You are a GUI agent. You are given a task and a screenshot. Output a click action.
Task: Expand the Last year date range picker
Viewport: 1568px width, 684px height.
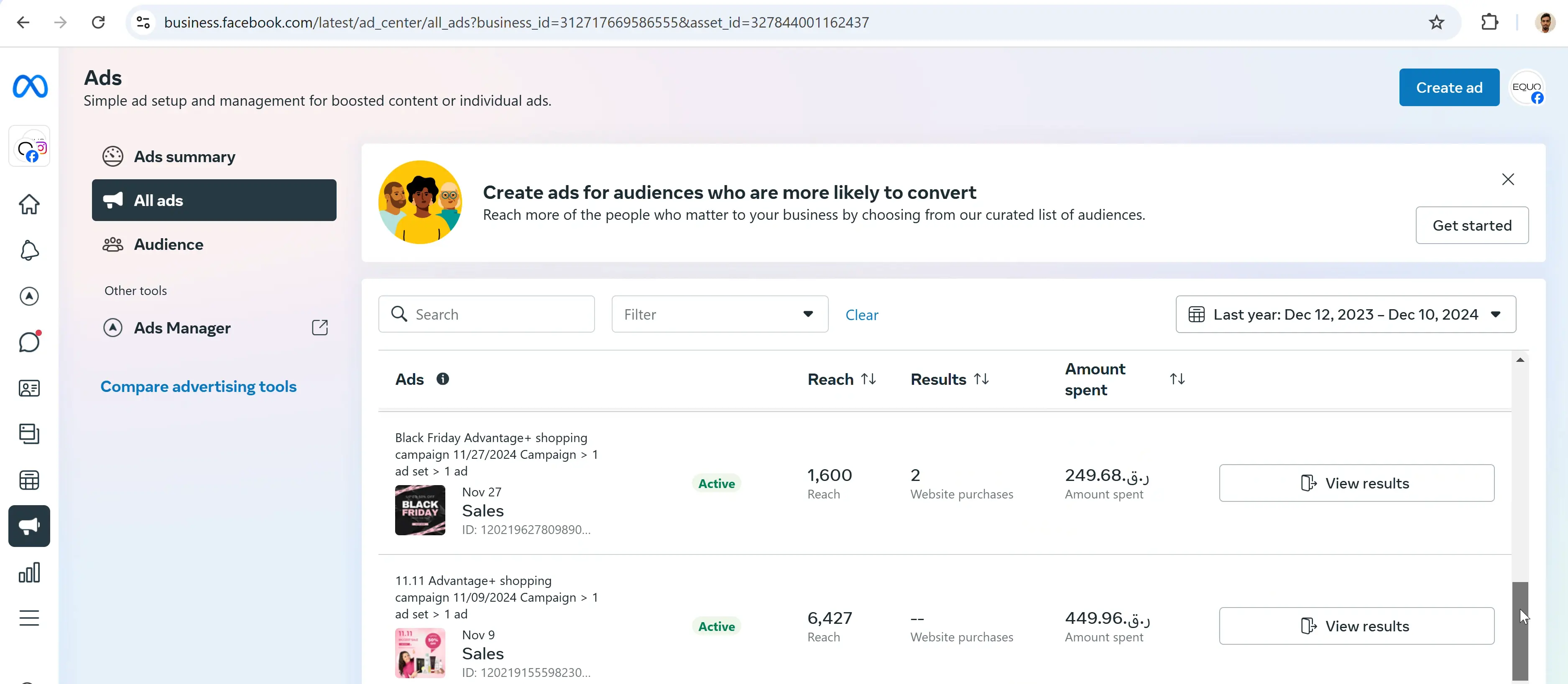pos(1345,314)
